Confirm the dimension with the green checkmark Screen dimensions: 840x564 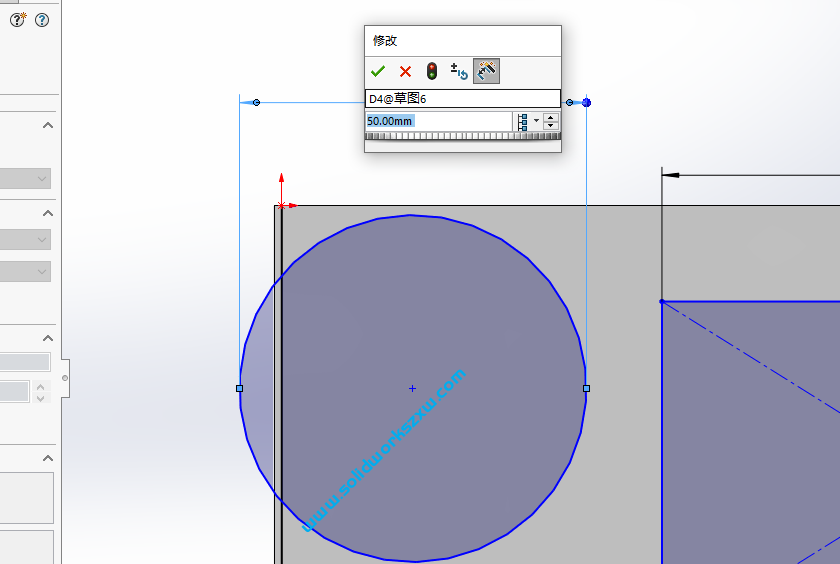pyautogui.click(x=378, y=71)
